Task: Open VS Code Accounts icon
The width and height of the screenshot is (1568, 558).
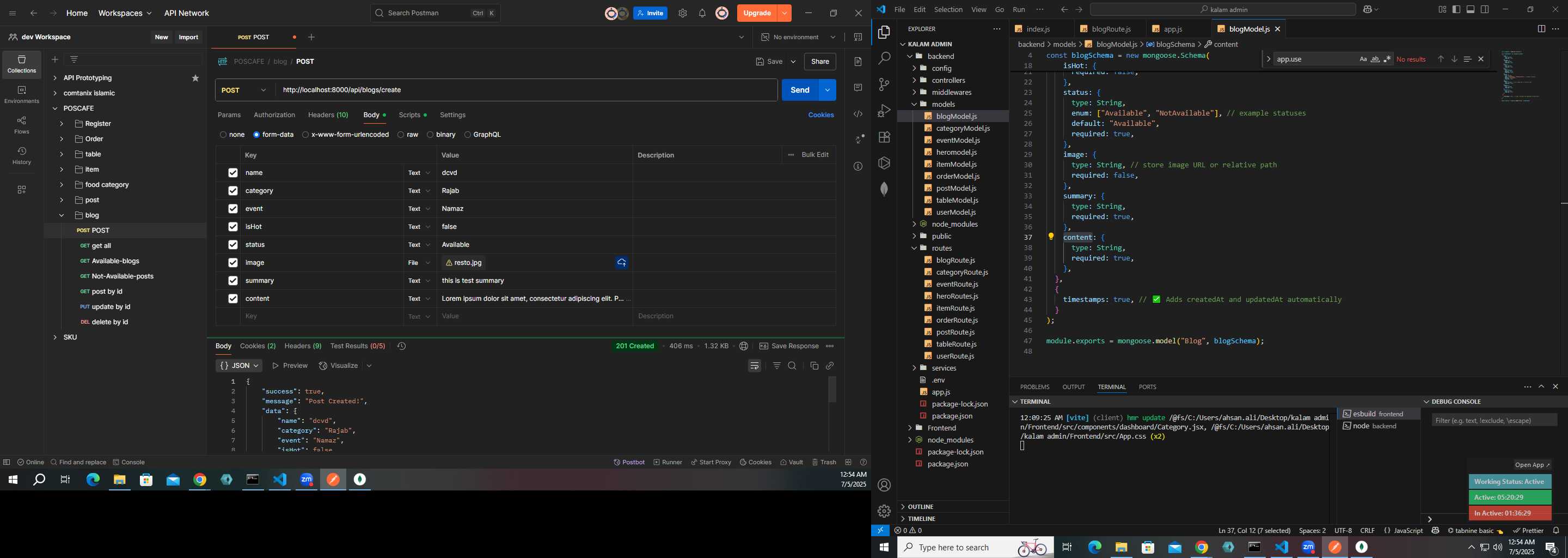Action: pos(884,485)
